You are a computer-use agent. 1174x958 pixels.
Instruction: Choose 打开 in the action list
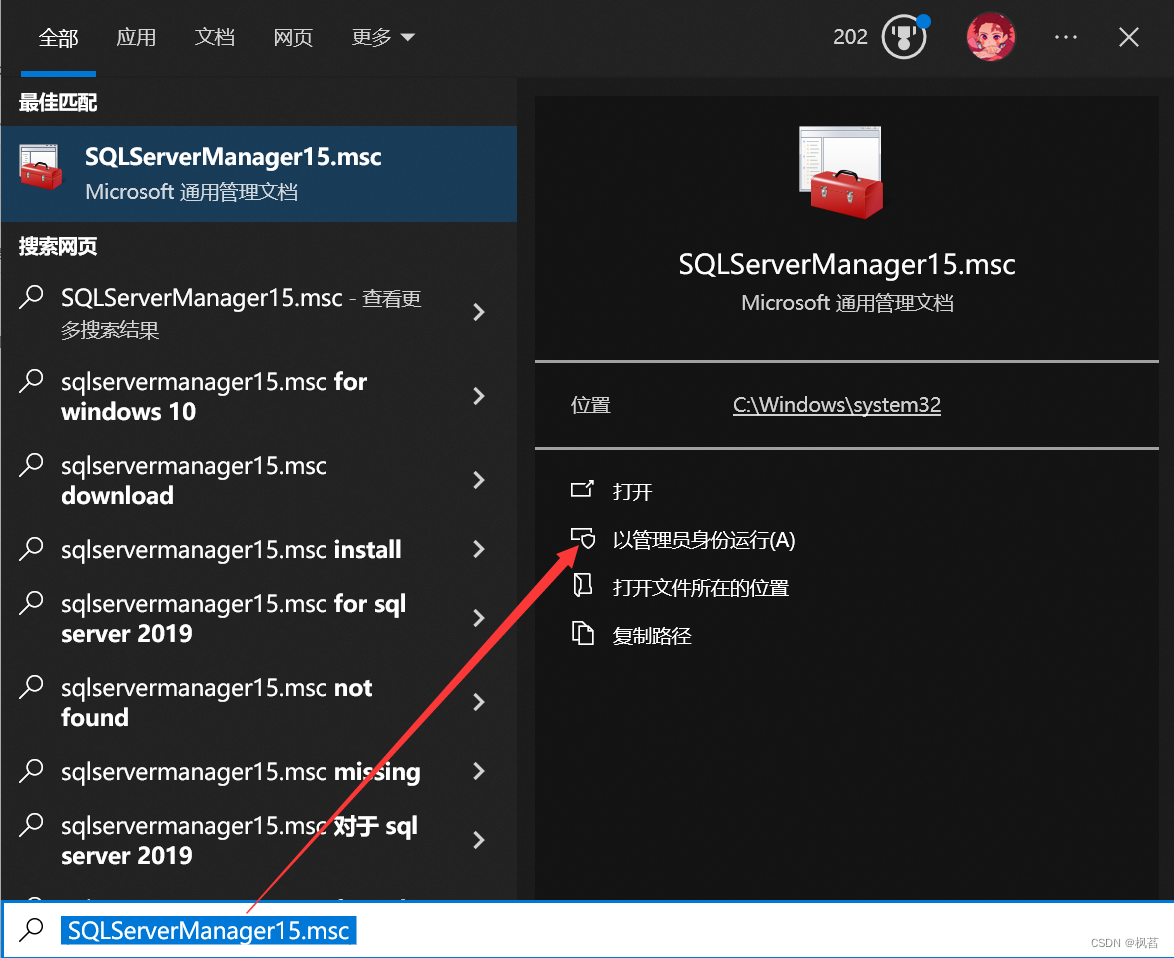point(633,491)
